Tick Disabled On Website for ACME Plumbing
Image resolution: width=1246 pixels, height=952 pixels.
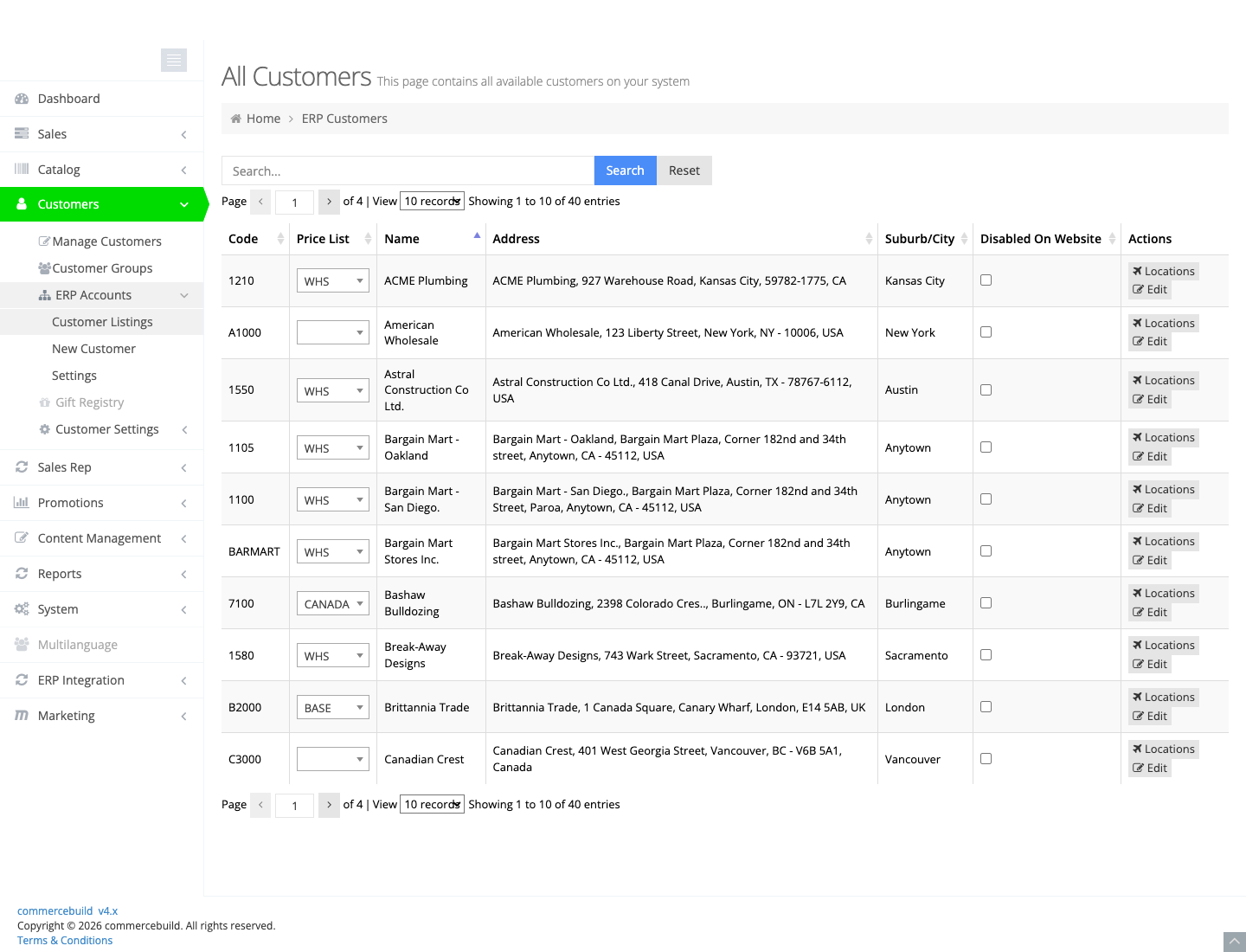(986, 280)
